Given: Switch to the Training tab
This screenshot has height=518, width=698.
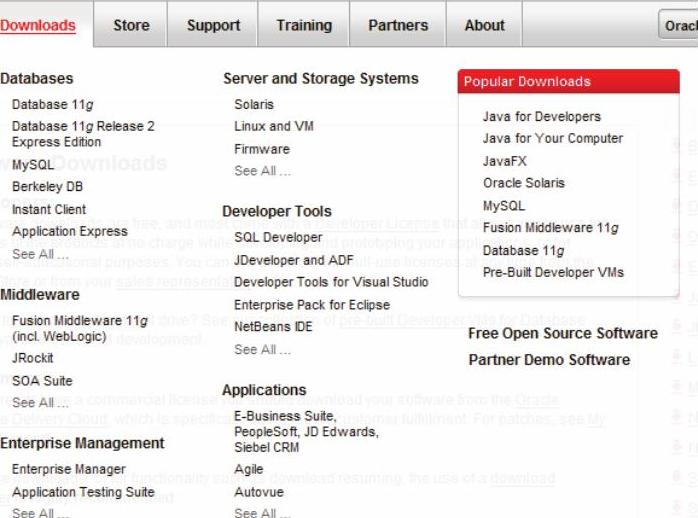Looking at the screenshot, I should 304,25.
